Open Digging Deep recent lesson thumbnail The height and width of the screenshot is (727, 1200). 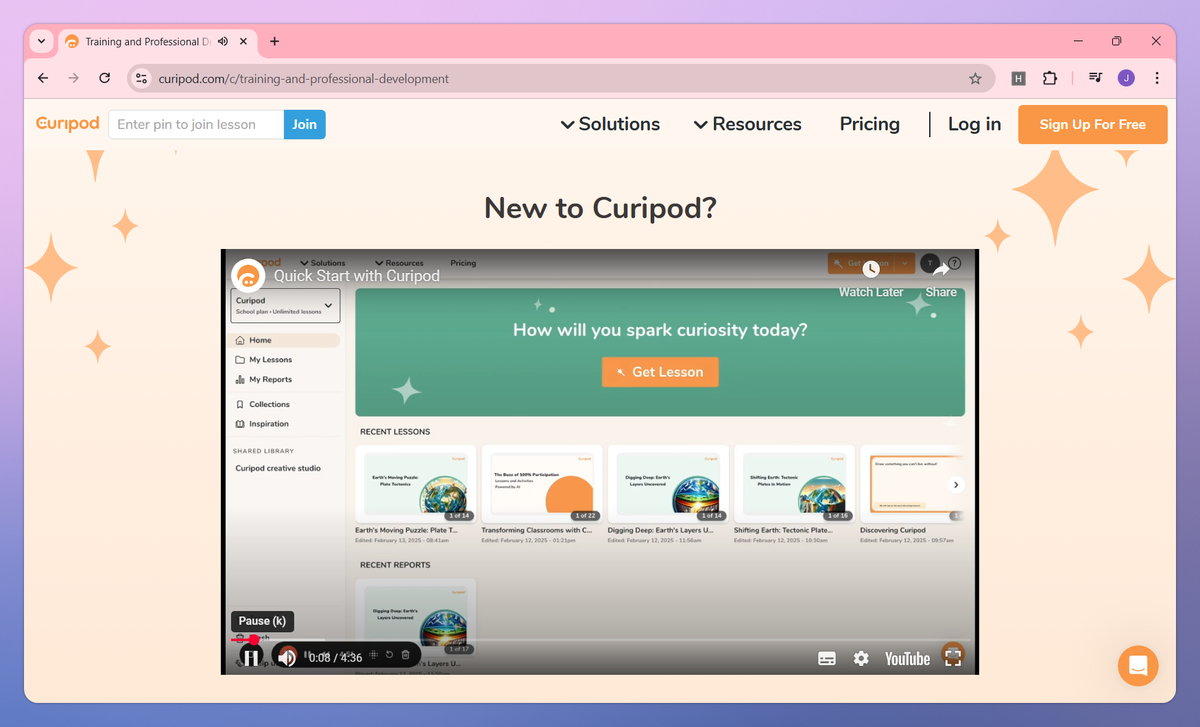tap(668, 484)
